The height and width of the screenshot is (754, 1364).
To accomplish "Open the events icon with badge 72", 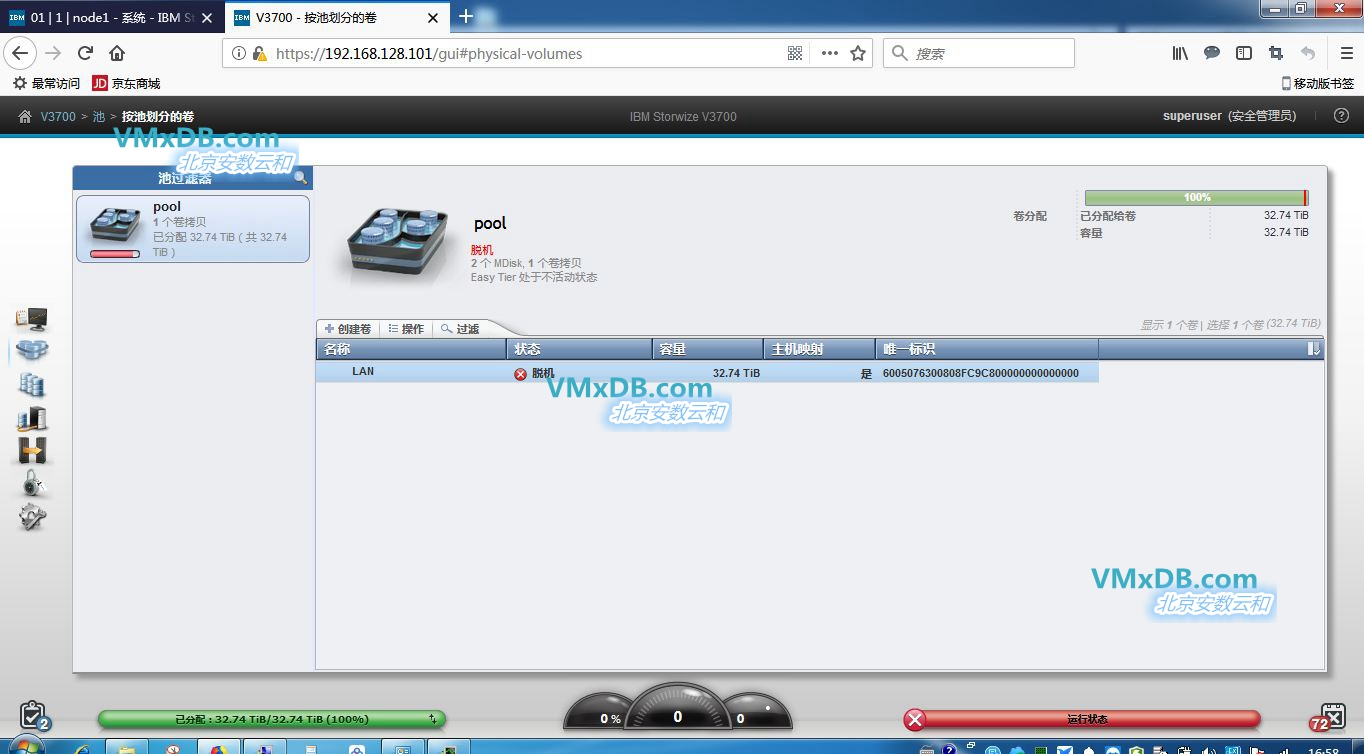I will pos(1329,716).
